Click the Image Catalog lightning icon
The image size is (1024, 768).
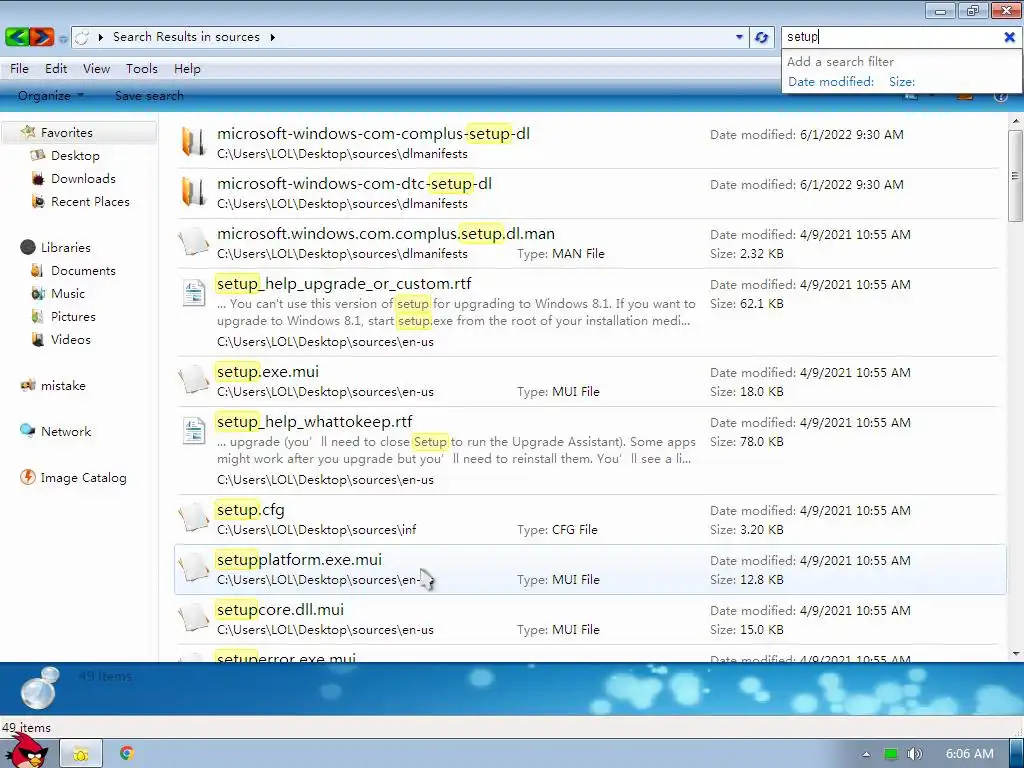click(x=27, y=477)
